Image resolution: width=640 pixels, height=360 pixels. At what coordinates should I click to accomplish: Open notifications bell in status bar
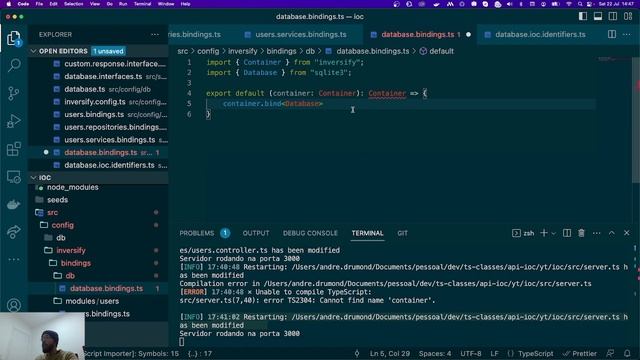(x=627, y=353)
